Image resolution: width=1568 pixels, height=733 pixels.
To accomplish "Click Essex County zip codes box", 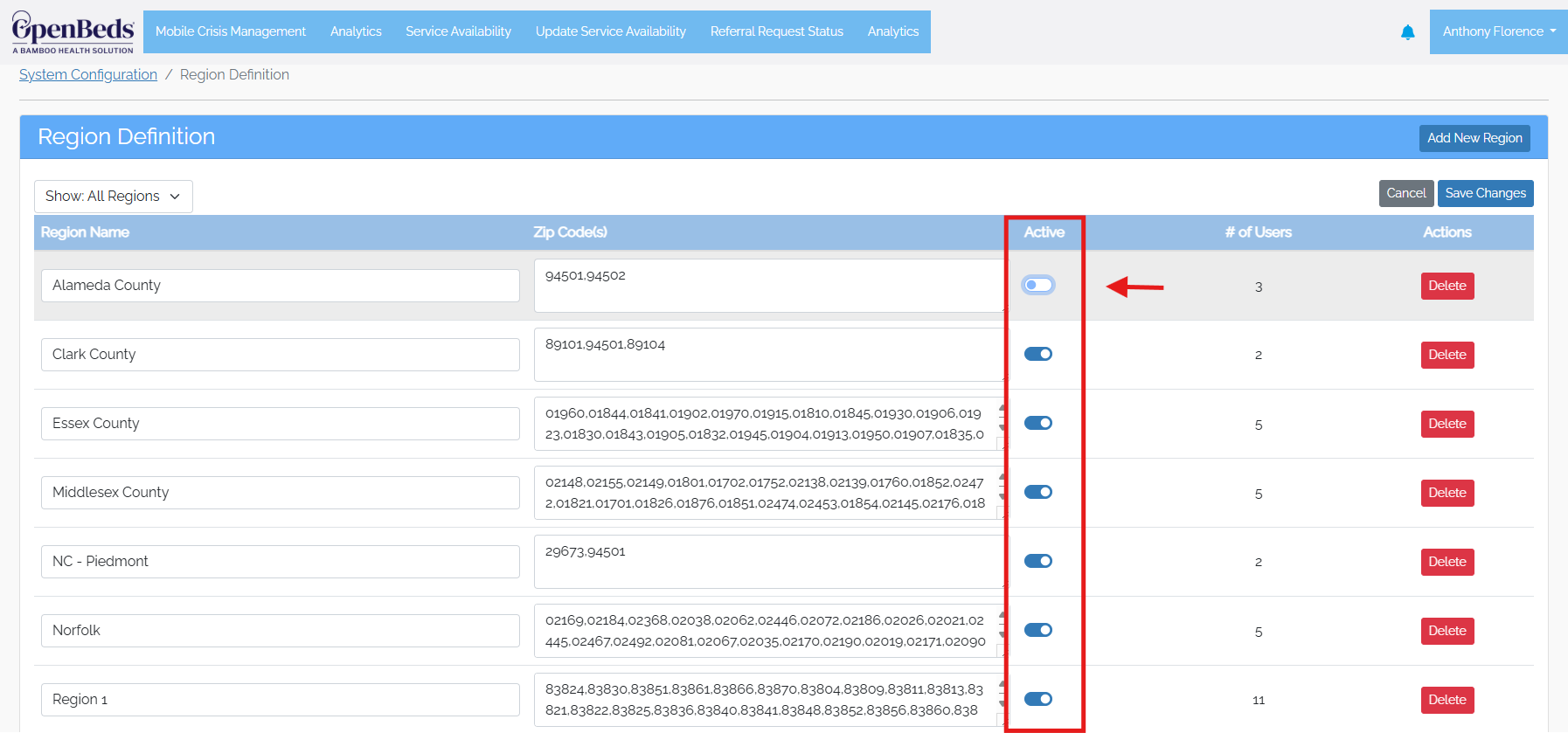I will pos(769,424).
